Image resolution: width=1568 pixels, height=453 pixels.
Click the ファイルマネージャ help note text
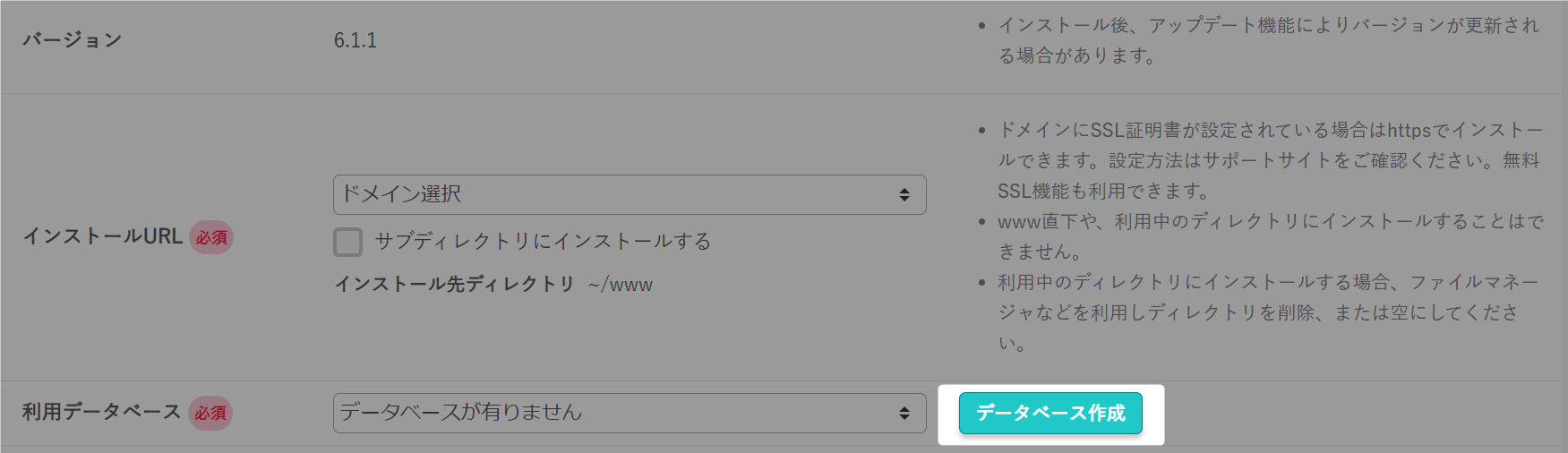pos(1268,312)
